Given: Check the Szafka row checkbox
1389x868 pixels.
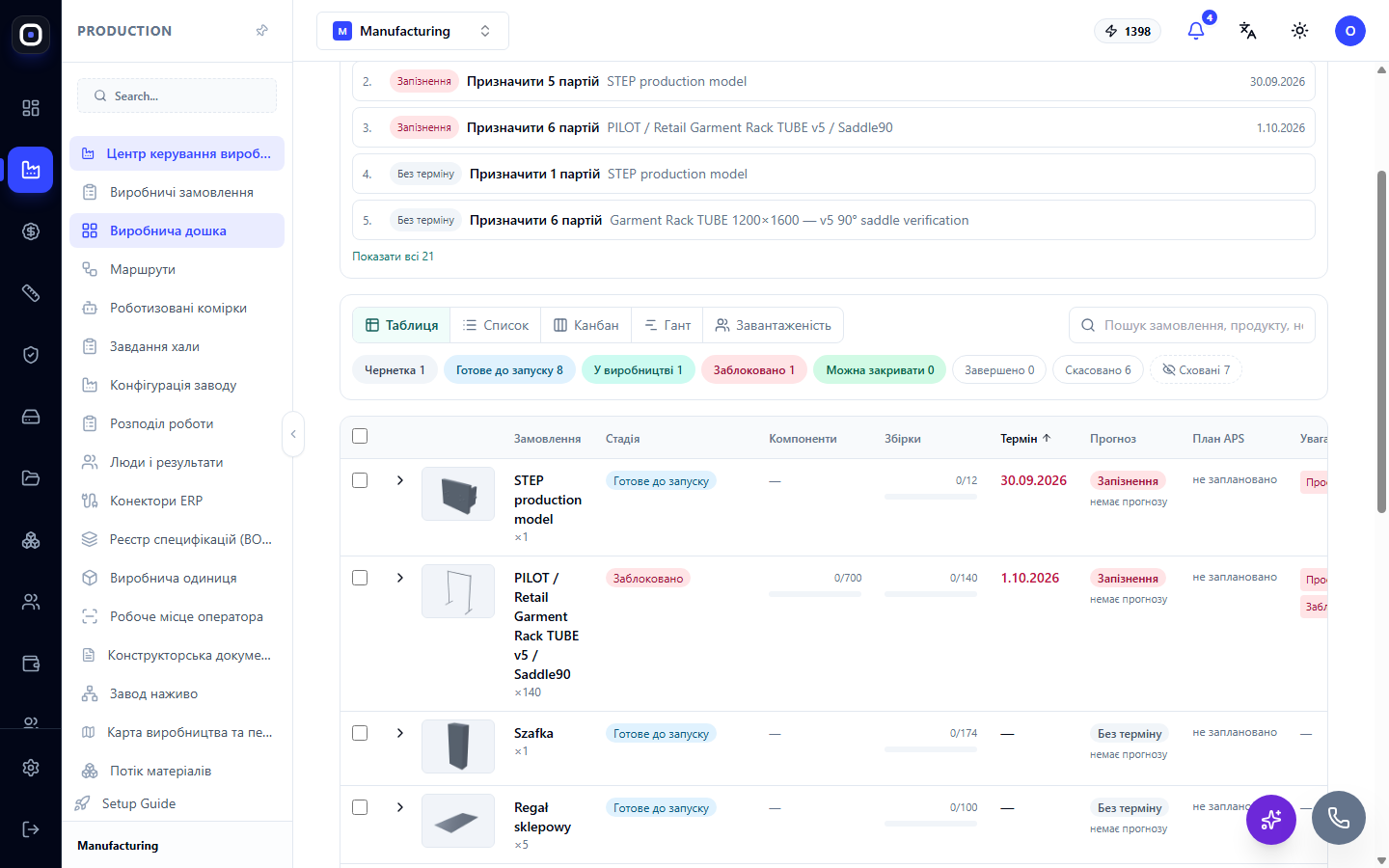Looking at the screenshot, I should tap(360, 733).
